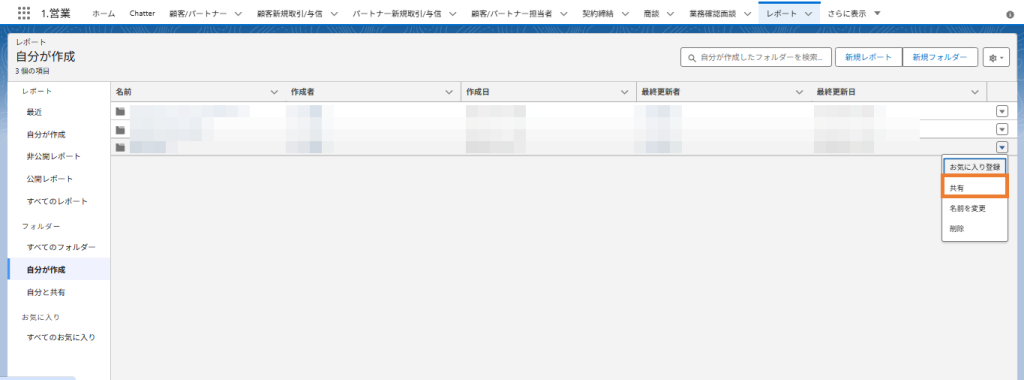Choose 名前を変更 in the row menu
The image size is (1024, 380).
pos(974,209)
